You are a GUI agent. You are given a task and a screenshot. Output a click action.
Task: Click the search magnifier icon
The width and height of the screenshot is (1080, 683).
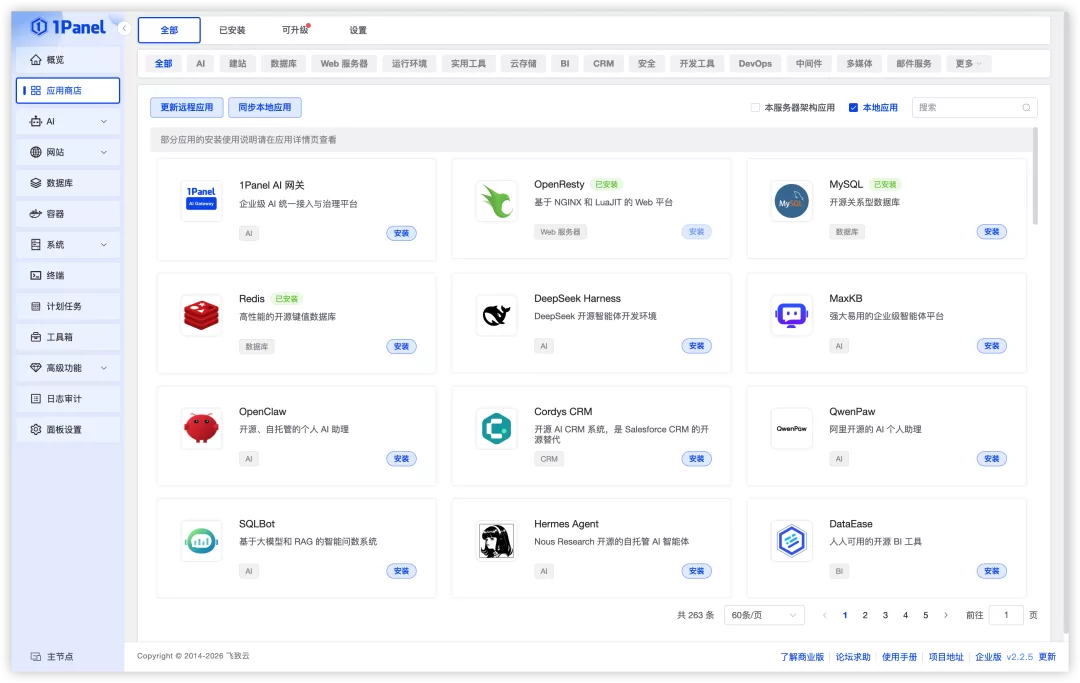pyautogui.click(x=1026, y=107)
